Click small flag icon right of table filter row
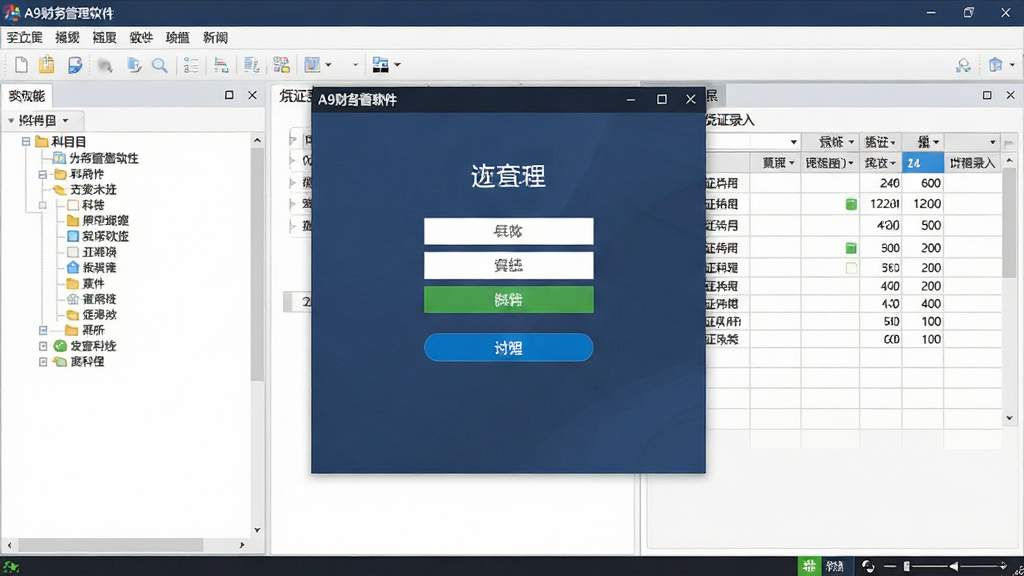This screenshot has width=1024, height=576. click(x=1009, y=142)
